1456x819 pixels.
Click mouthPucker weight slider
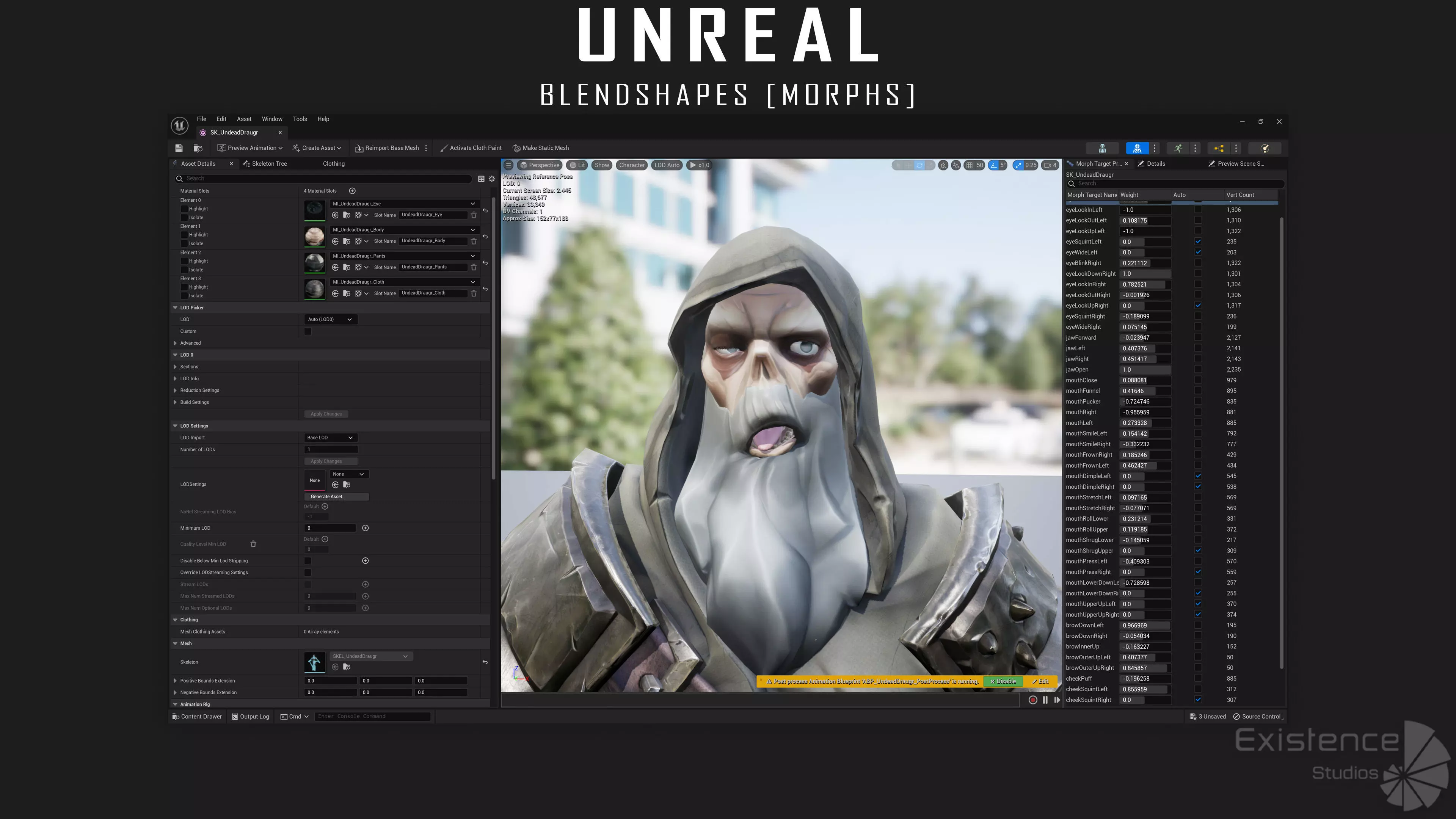pos(1145,402)
